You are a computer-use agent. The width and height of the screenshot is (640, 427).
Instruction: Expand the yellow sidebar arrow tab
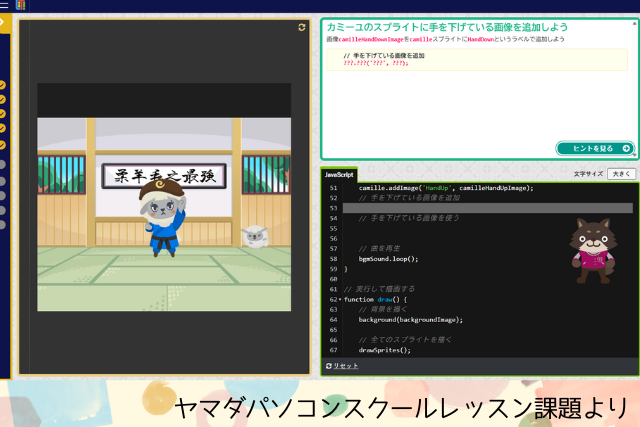point(4,22)
